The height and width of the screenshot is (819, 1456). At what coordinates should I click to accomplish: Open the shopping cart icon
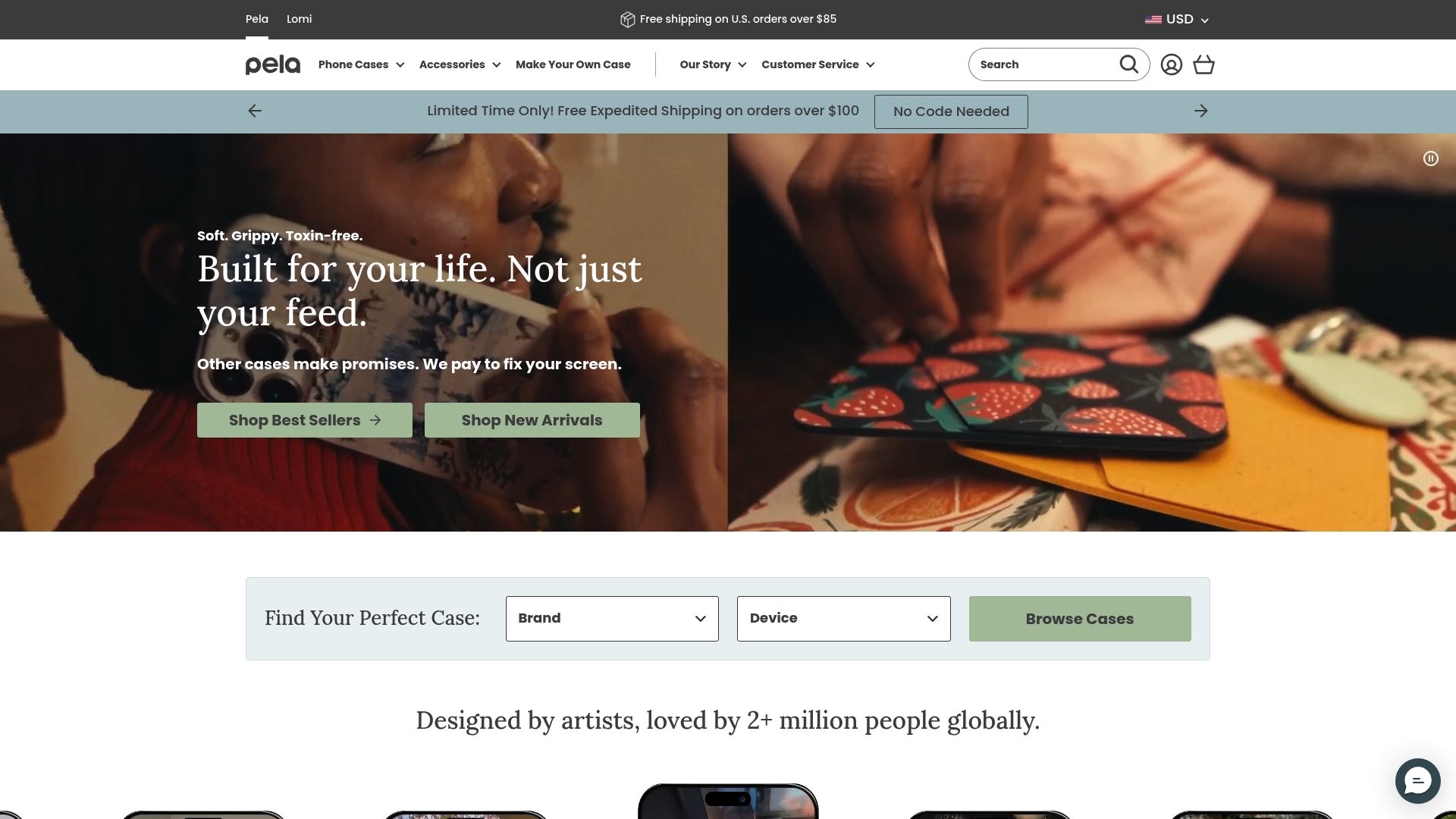coord(1203,64)
